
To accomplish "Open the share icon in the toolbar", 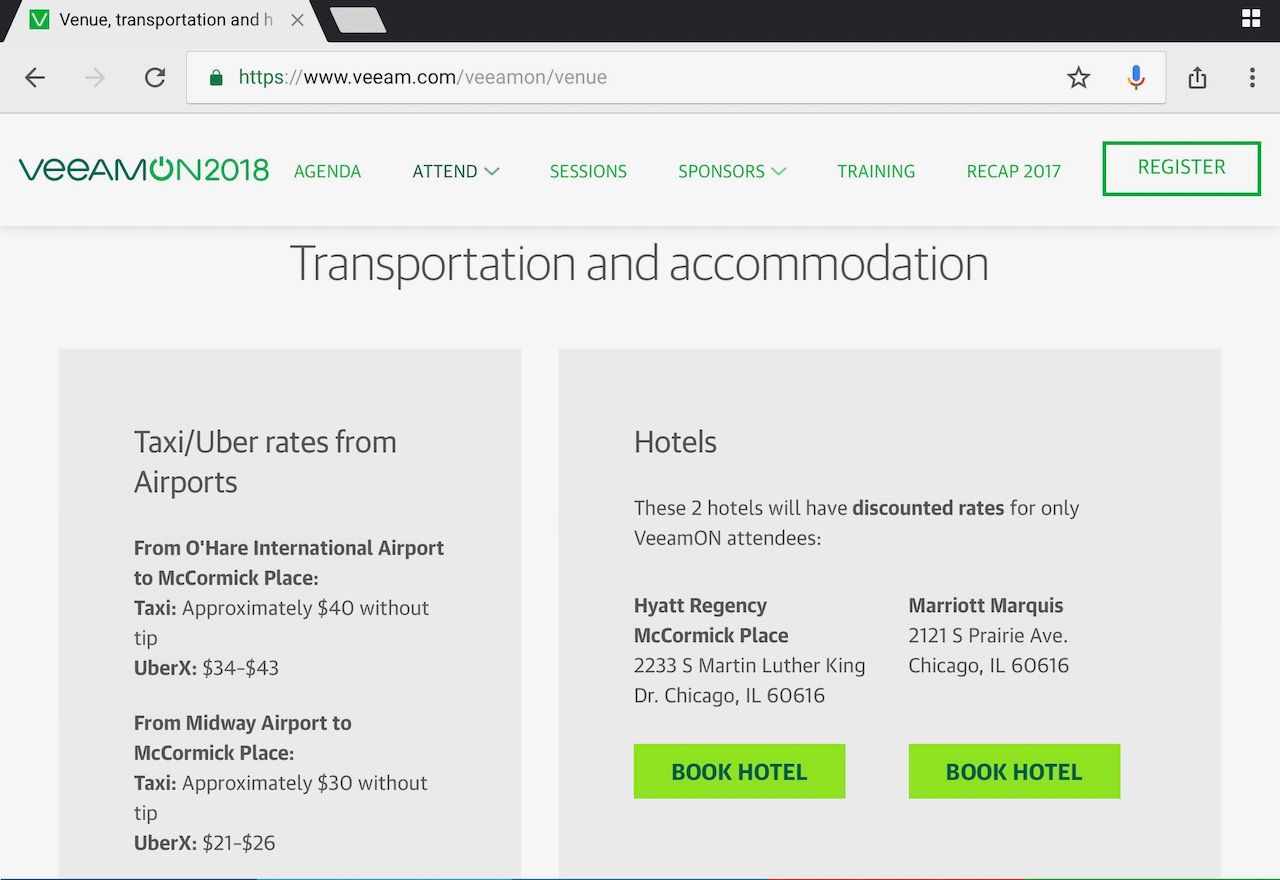I will (1197, 78).
